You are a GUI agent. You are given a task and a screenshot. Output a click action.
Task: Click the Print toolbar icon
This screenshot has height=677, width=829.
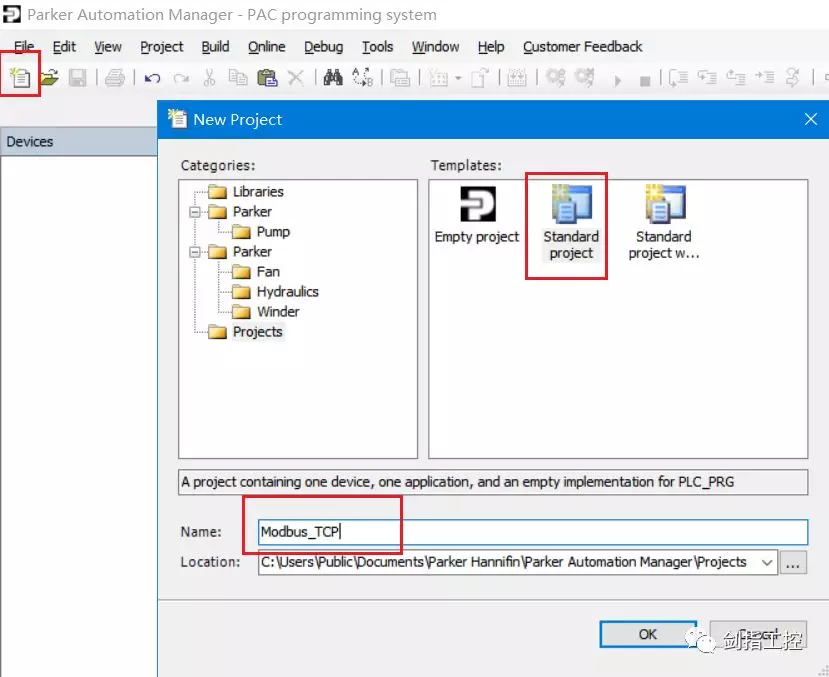(115, 77)
